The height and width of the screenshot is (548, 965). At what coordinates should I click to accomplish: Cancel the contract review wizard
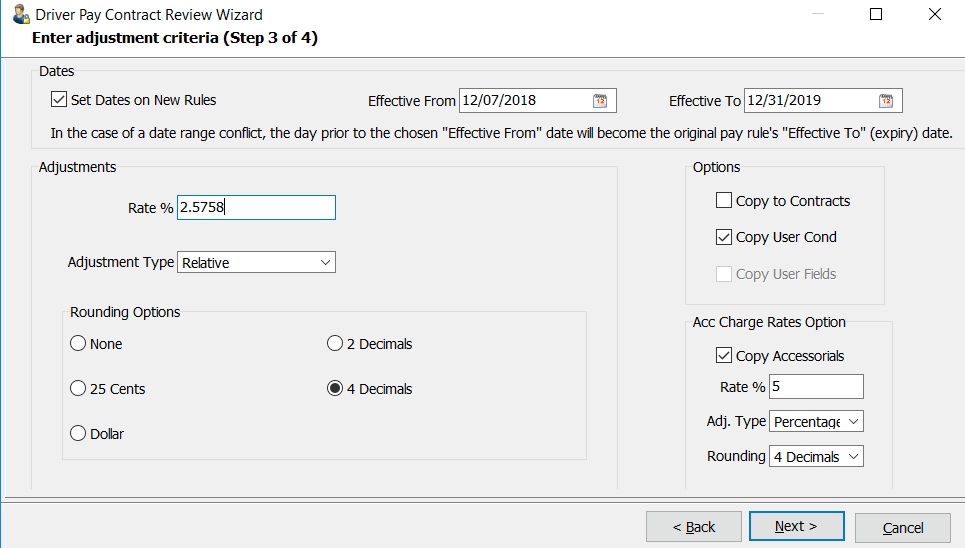click(903, 527)
